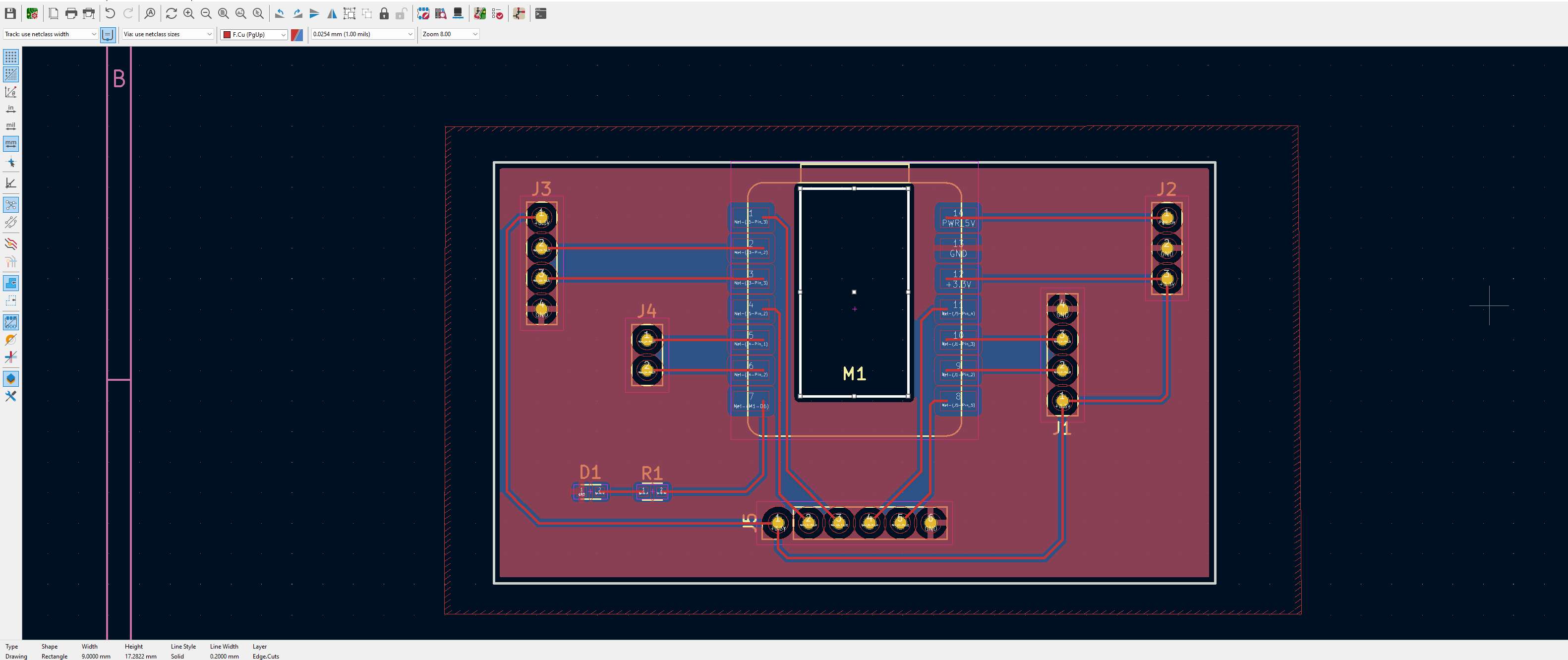
Task: Switch the units to inches
Action: [11, 109]
